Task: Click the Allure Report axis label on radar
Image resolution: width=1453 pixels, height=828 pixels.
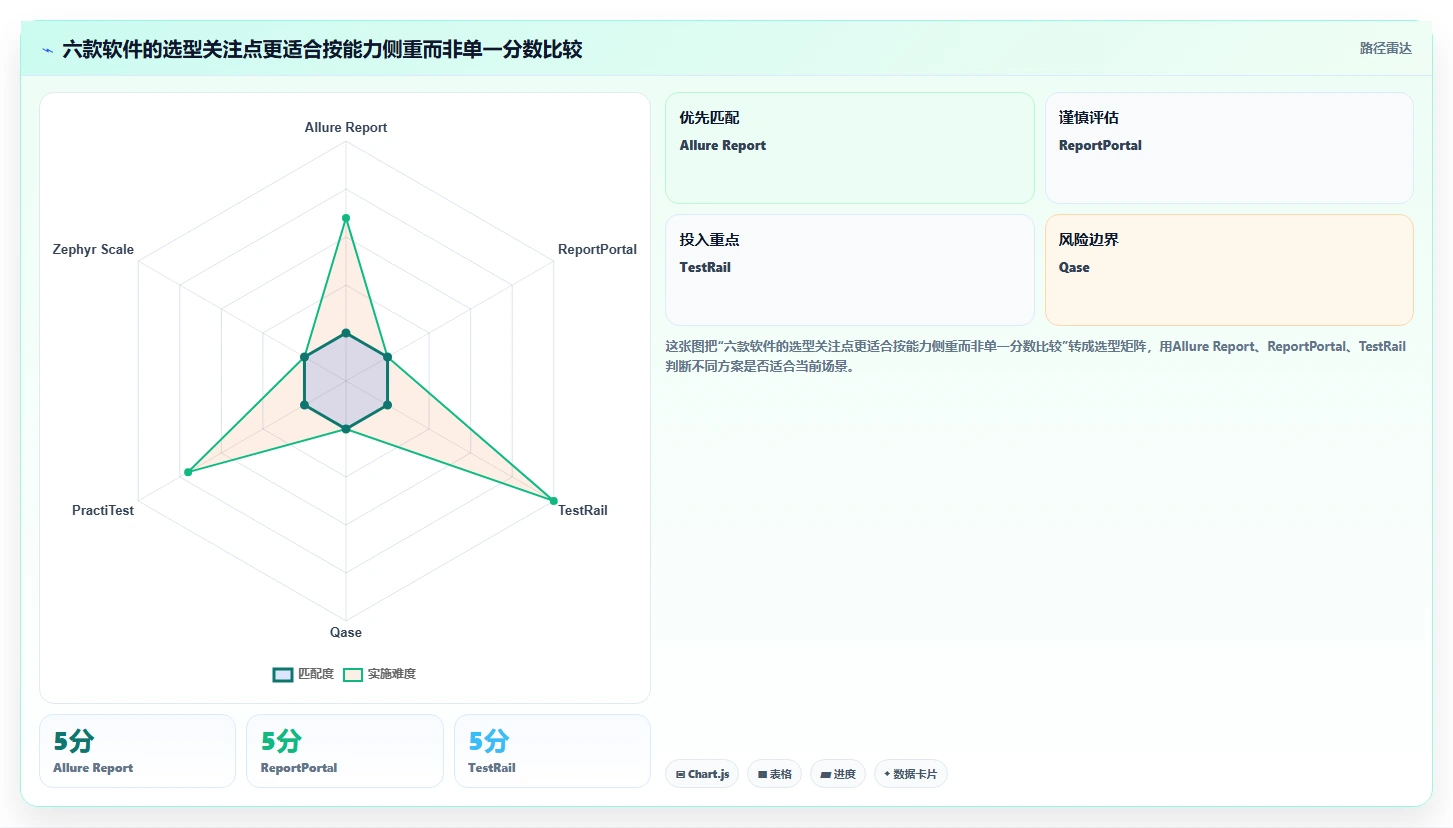Action: [346, 128]
